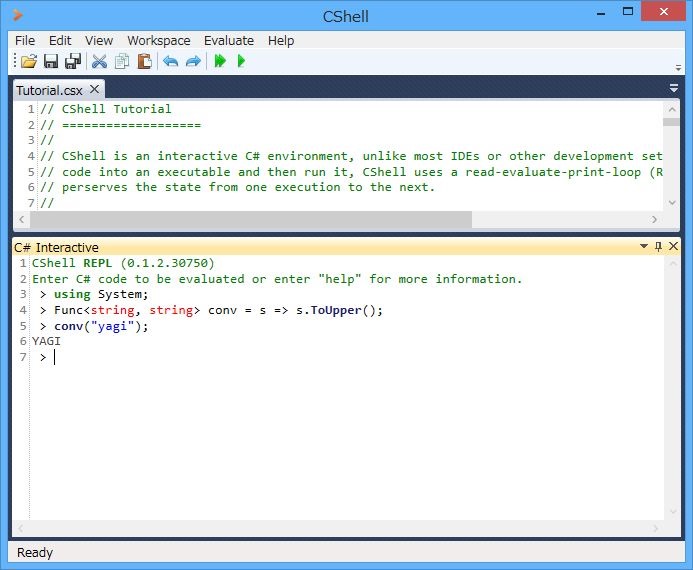This screenshot has width=693, height=570.
Task: Run selection with single green arrow
Action: click(x=241, y=62)
